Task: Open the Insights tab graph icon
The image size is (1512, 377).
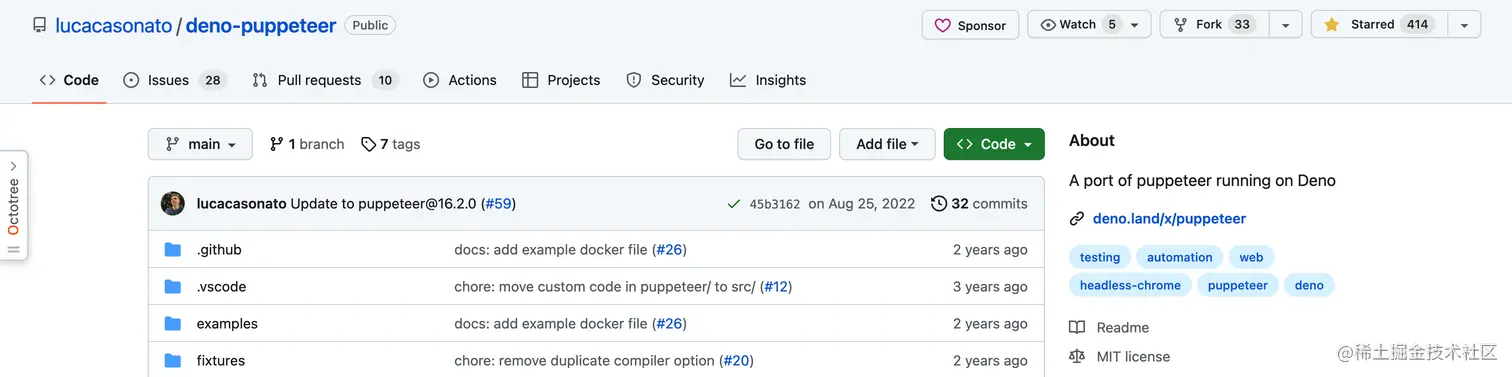Action: pyautogui.click(x=738, y=80)
